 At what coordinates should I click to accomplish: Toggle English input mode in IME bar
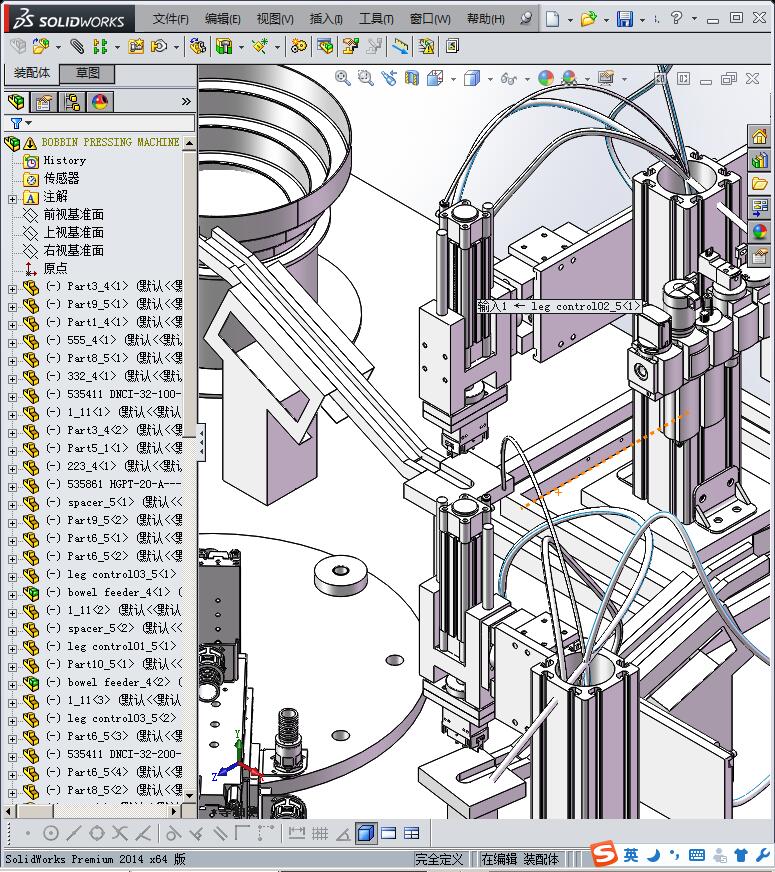click(631, 855)
